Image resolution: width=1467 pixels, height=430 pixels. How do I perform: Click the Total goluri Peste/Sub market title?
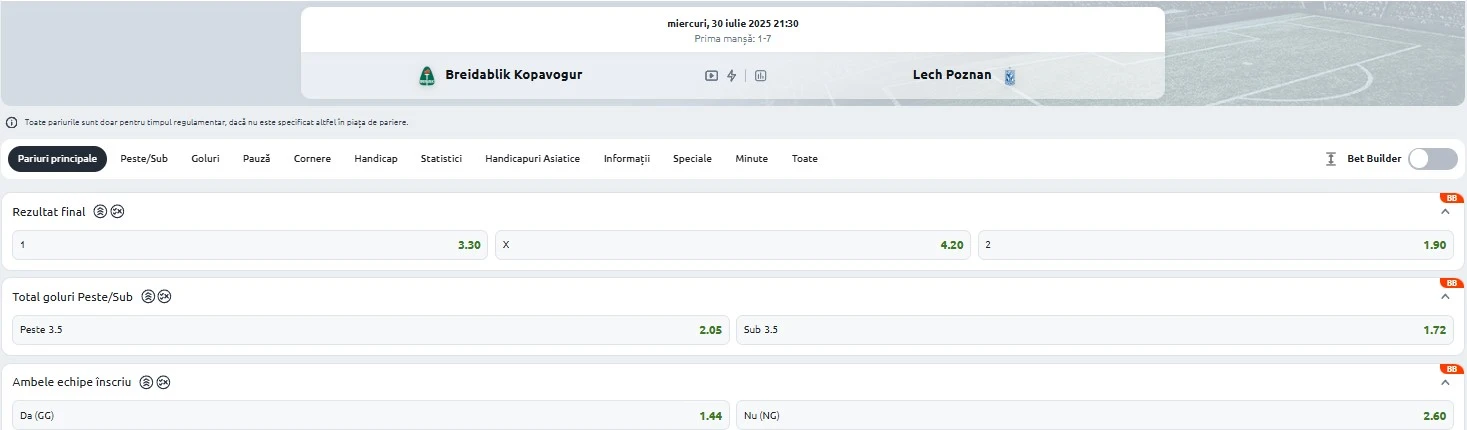pos(72,297)
